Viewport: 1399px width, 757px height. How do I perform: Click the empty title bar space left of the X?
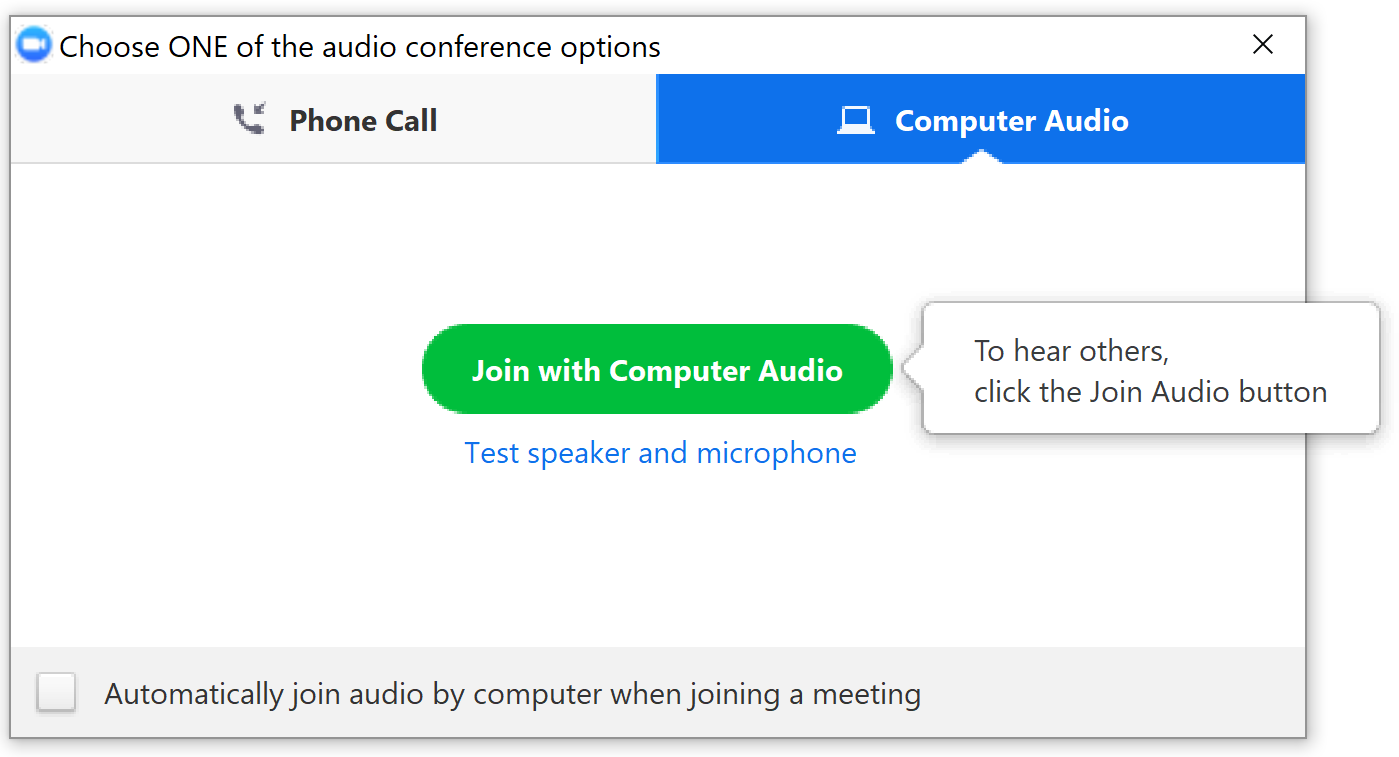point(950,46)
